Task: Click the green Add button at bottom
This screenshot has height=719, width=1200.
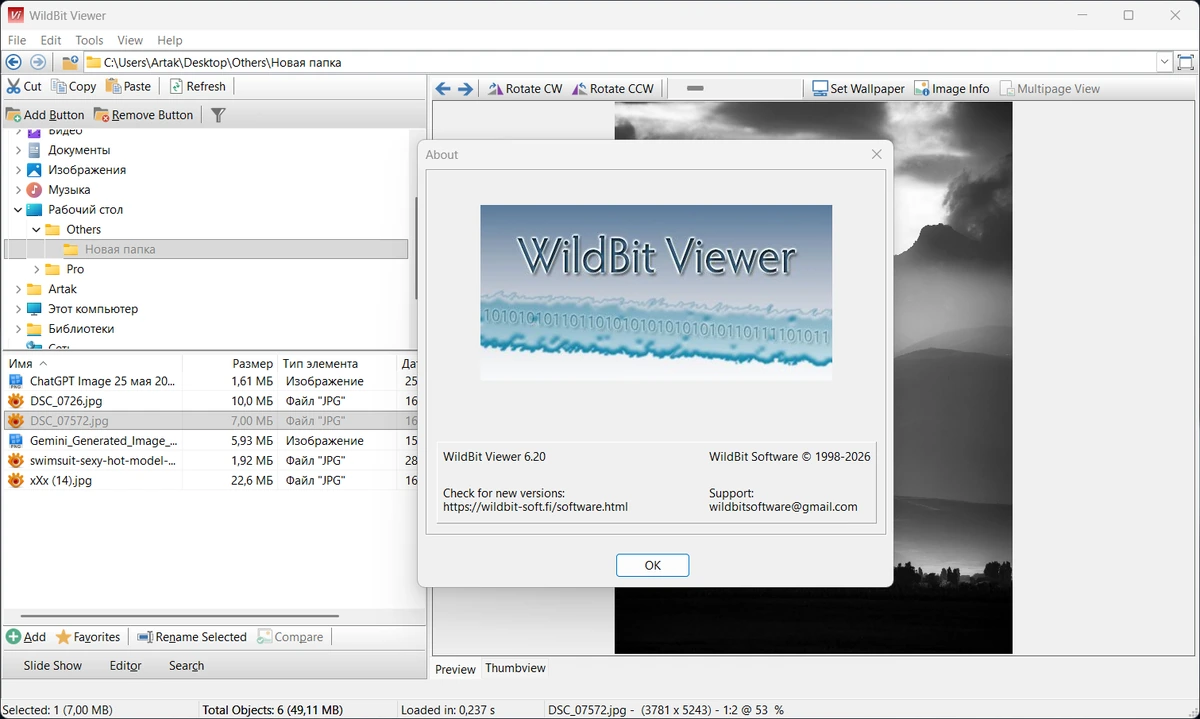Action: tap(26, 637)
